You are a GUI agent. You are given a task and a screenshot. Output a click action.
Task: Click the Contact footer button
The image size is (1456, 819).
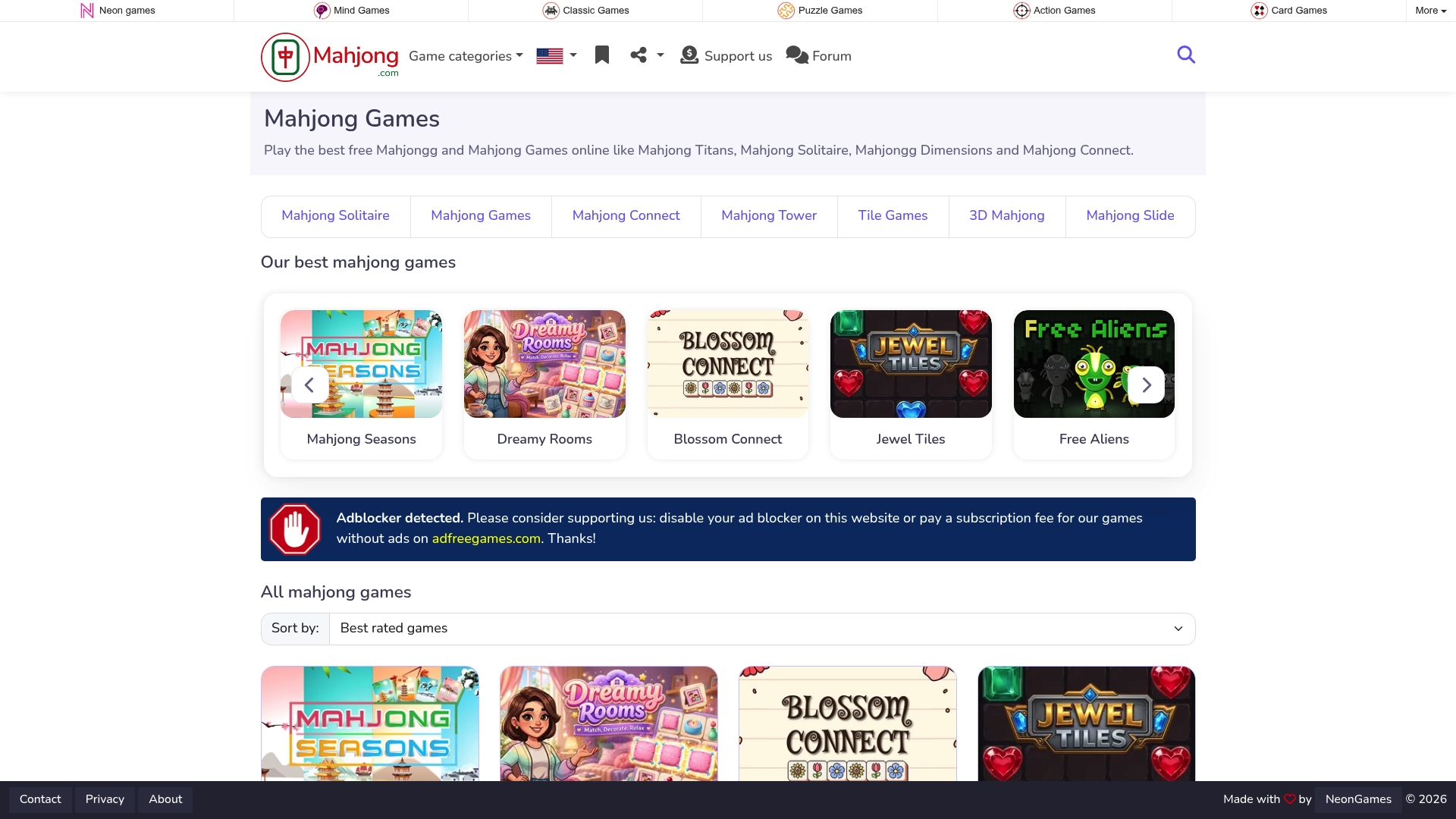pos(40,799)
